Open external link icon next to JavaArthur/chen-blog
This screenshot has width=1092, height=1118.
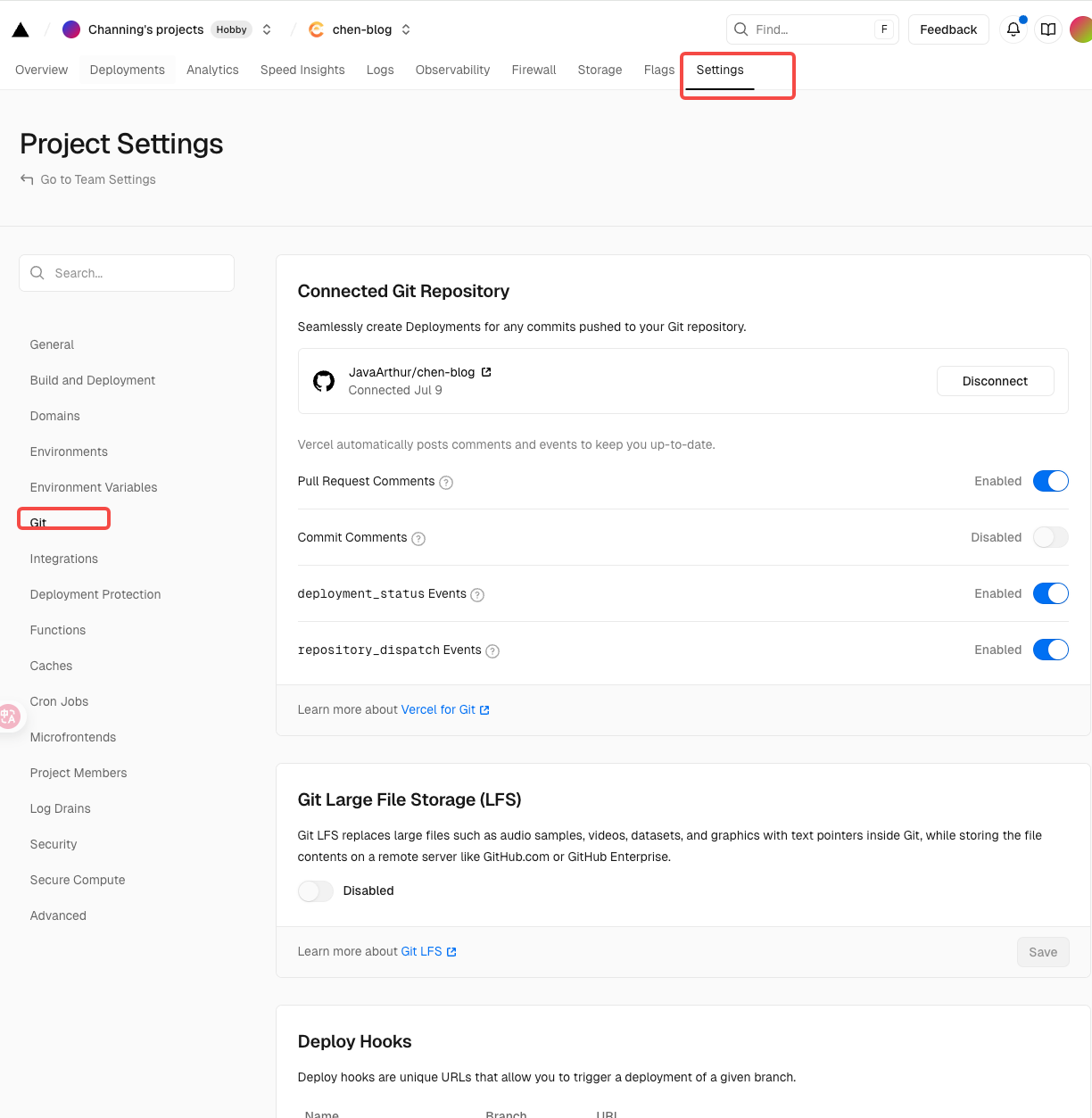click(486, 372)
